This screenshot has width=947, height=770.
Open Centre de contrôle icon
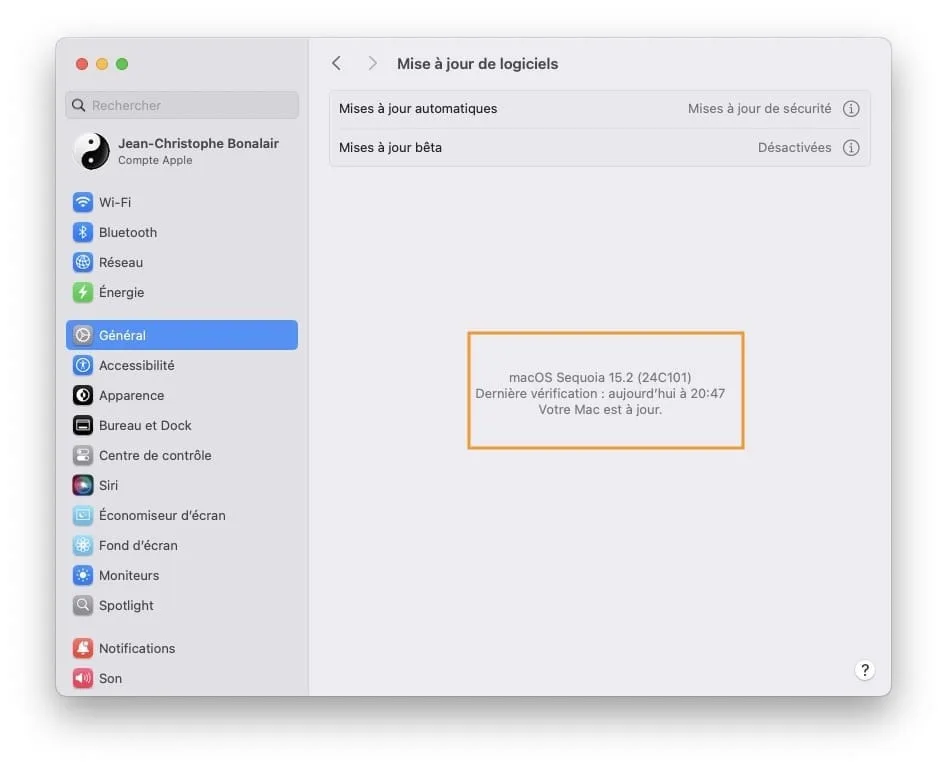(83, 455)
